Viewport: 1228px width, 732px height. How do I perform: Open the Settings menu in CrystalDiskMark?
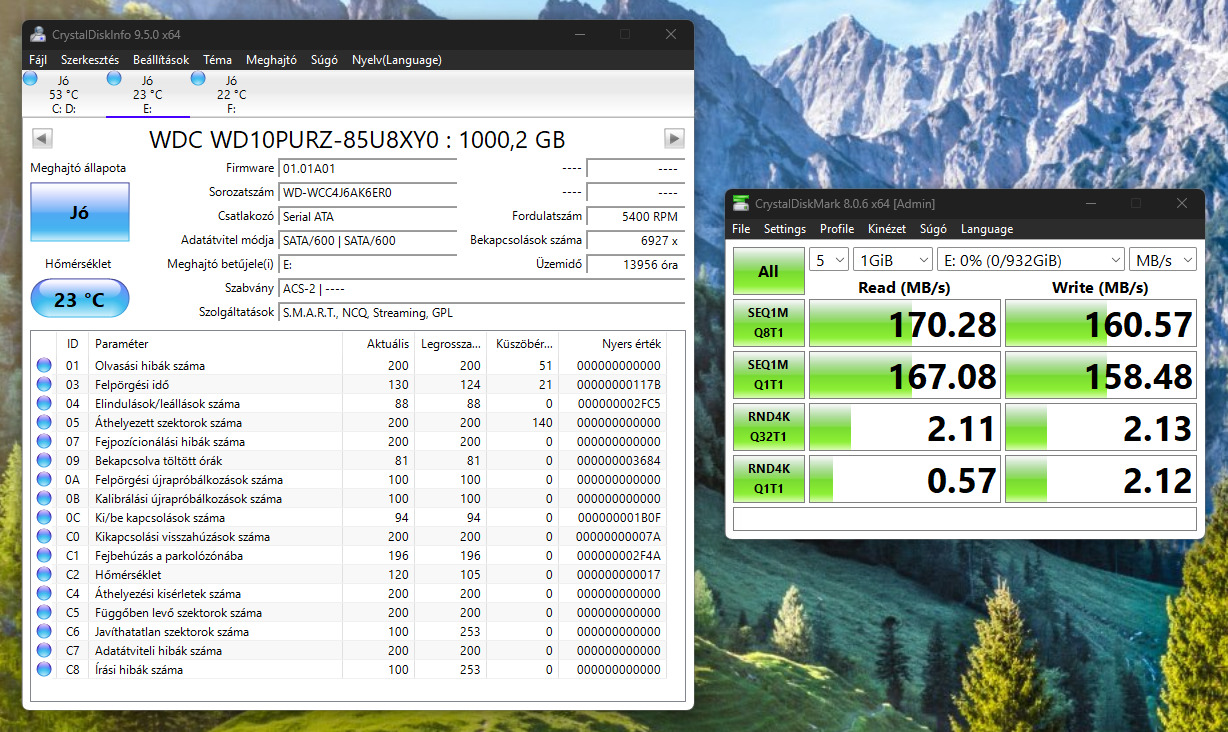point(785,229)
